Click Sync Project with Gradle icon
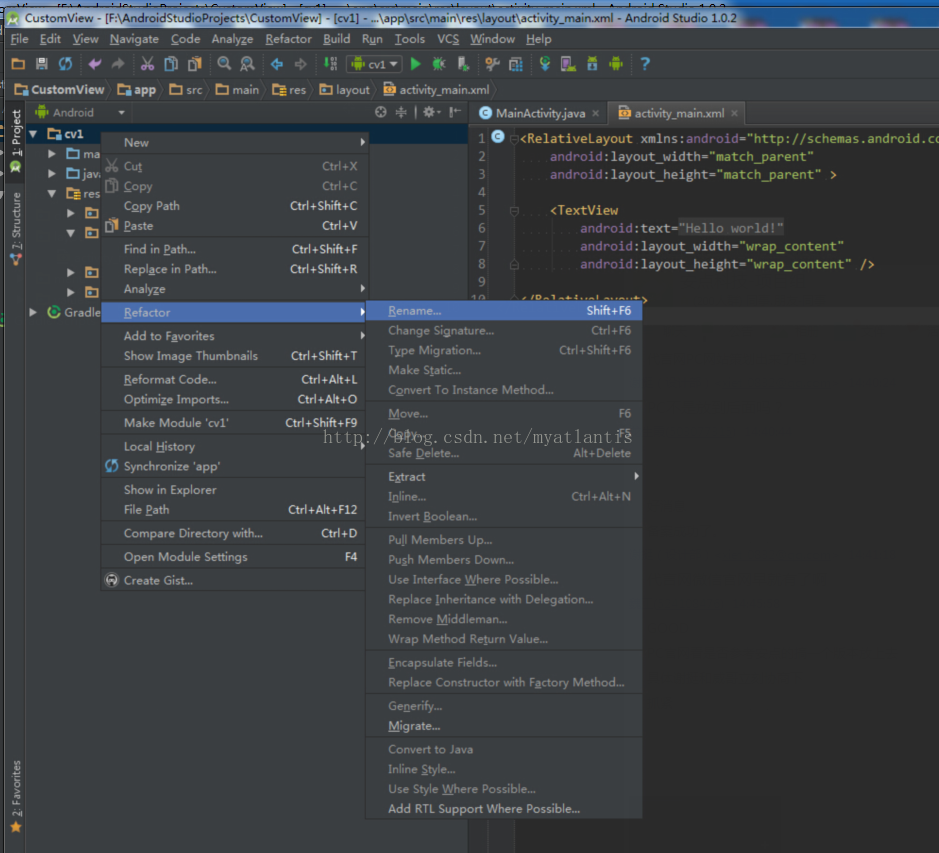The image size is (939, 853). [x=545, y=63]
